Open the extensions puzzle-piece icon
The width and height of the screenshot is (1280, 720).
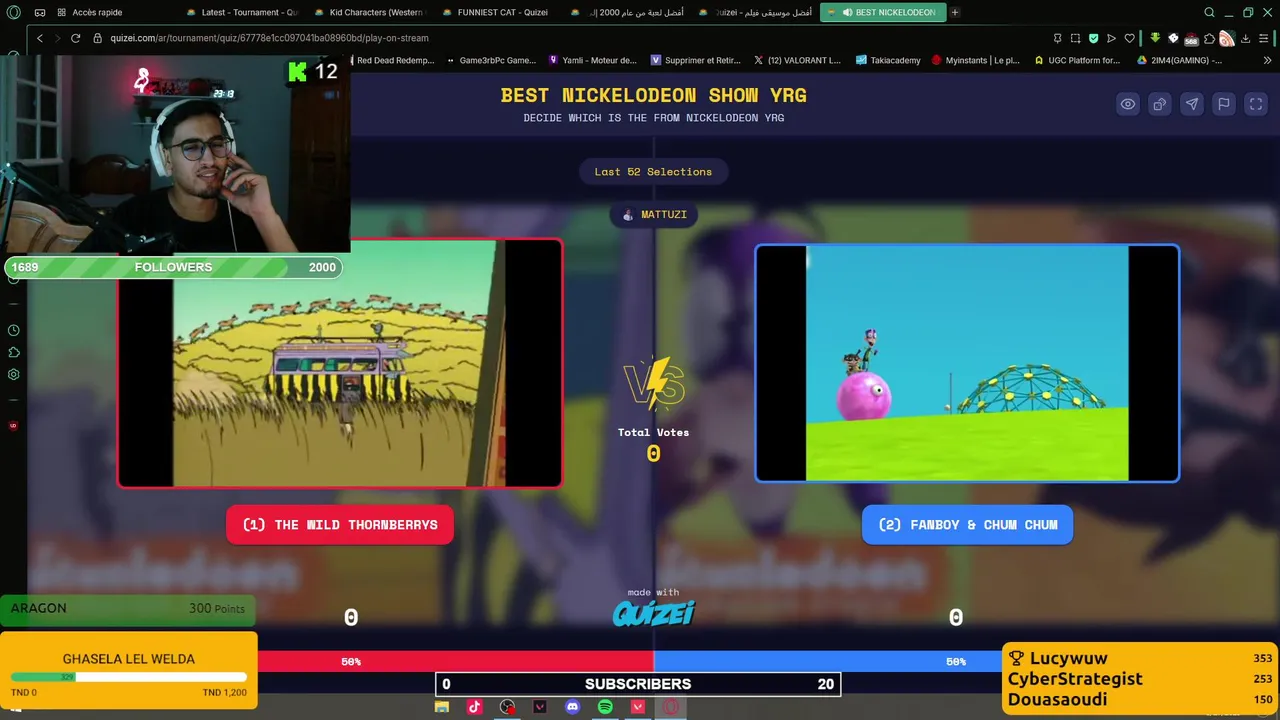[x=1209, y=38]
